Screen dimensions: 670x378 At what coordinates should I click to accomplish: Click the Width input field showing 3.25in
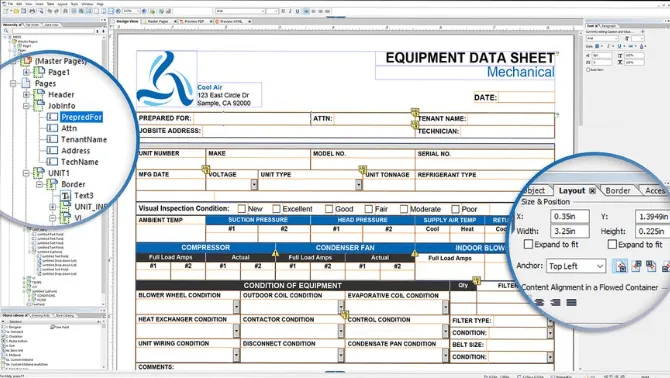tap(570, 231)
